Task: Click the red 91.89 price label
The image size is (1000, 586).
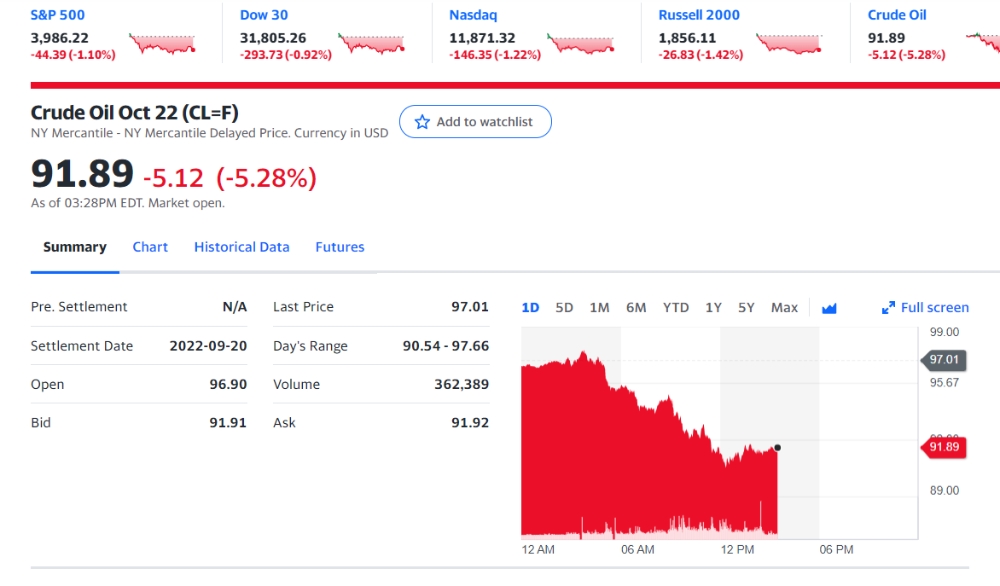Action: (x=944, y=447)
